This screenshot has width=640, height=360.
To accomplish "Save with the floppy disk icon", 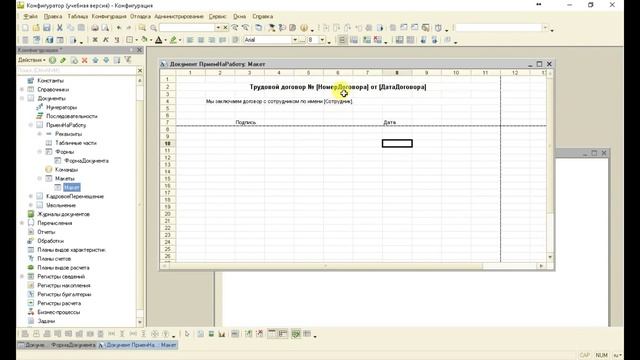I will pos(47,28).
